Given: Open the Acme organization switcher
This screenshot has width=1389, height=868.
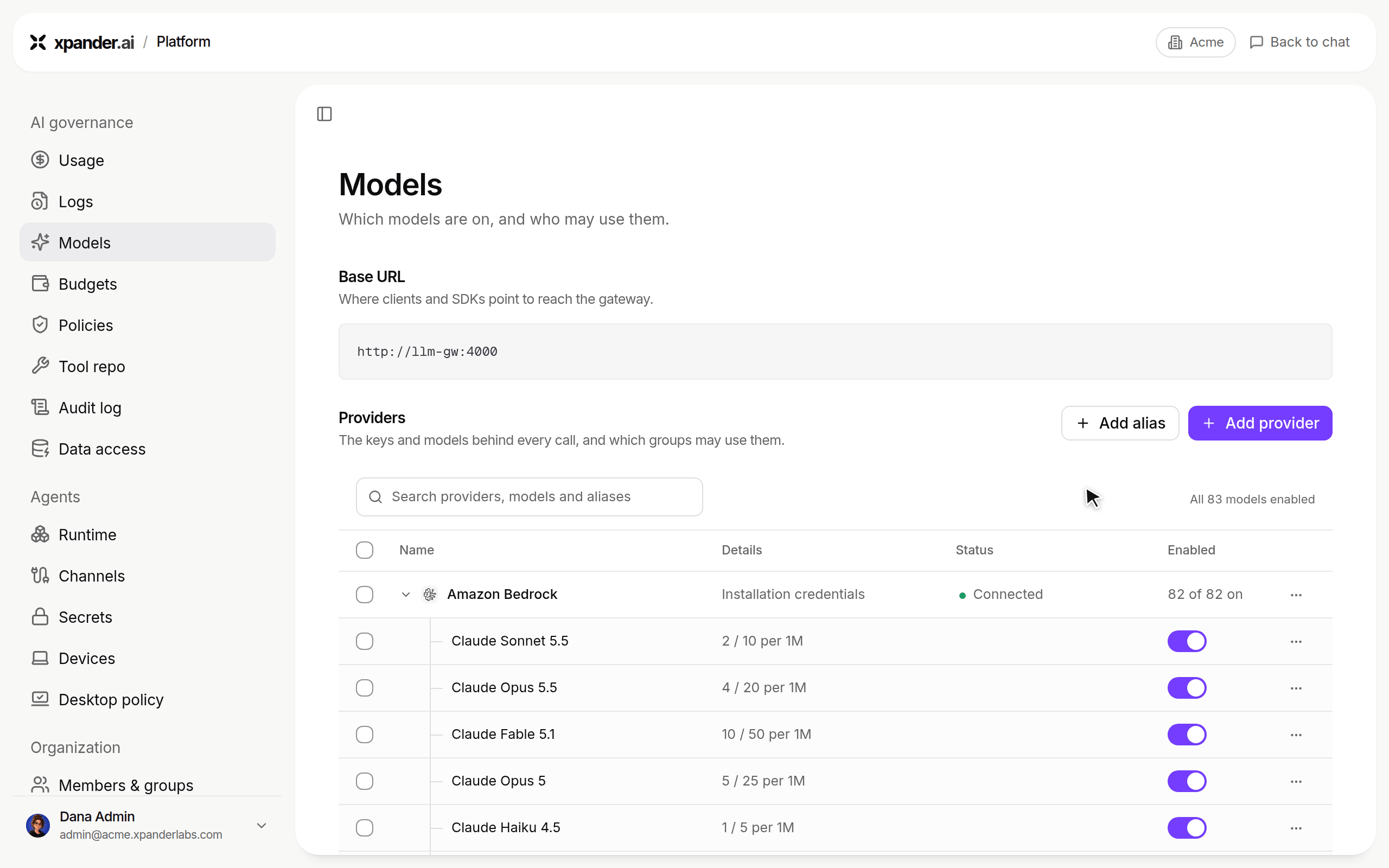Looking at the screenshot, I should [x=1196, y=42].
